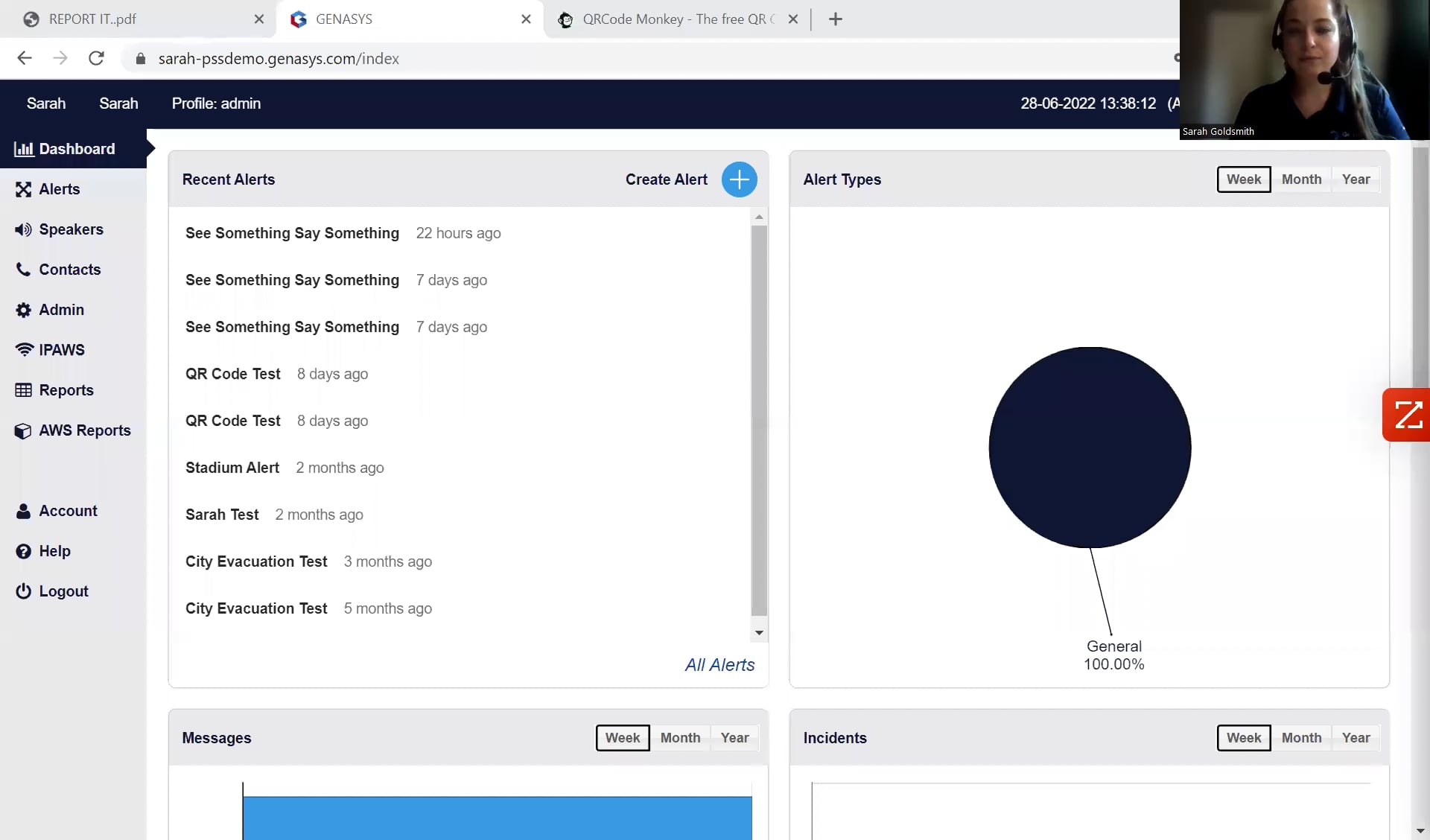Click the Recent Alerts scroll up arrow
The height and width of the screenshot is (840, 1430).
(x=759, y=217)
